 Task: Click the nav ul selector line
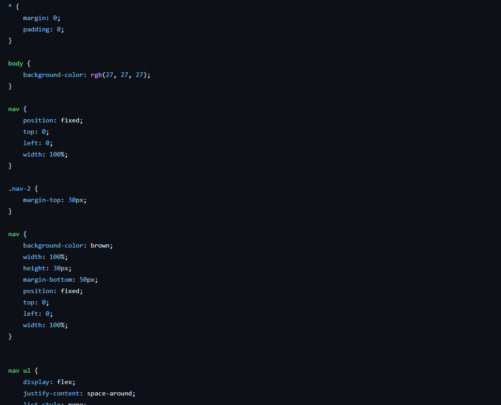pos(23,371)
